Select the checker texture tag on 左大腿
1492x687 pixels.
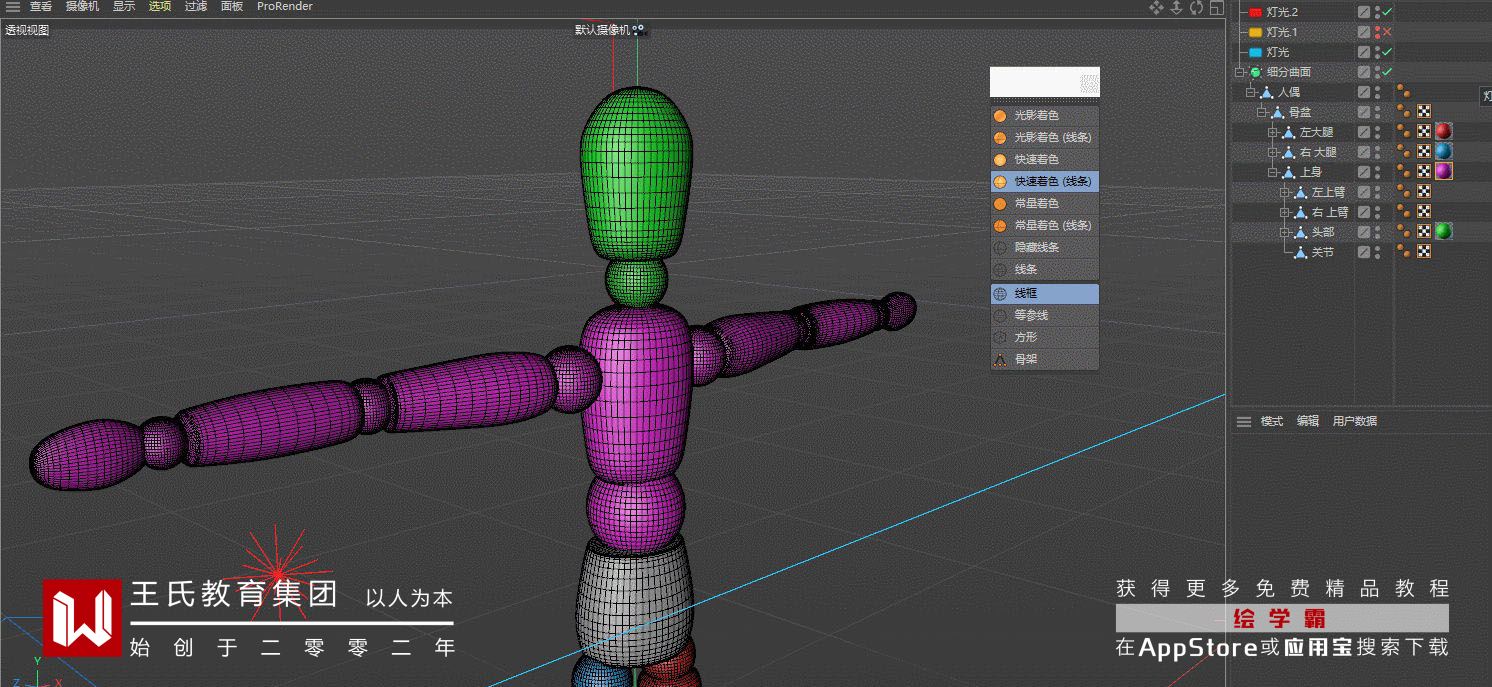1424,132
